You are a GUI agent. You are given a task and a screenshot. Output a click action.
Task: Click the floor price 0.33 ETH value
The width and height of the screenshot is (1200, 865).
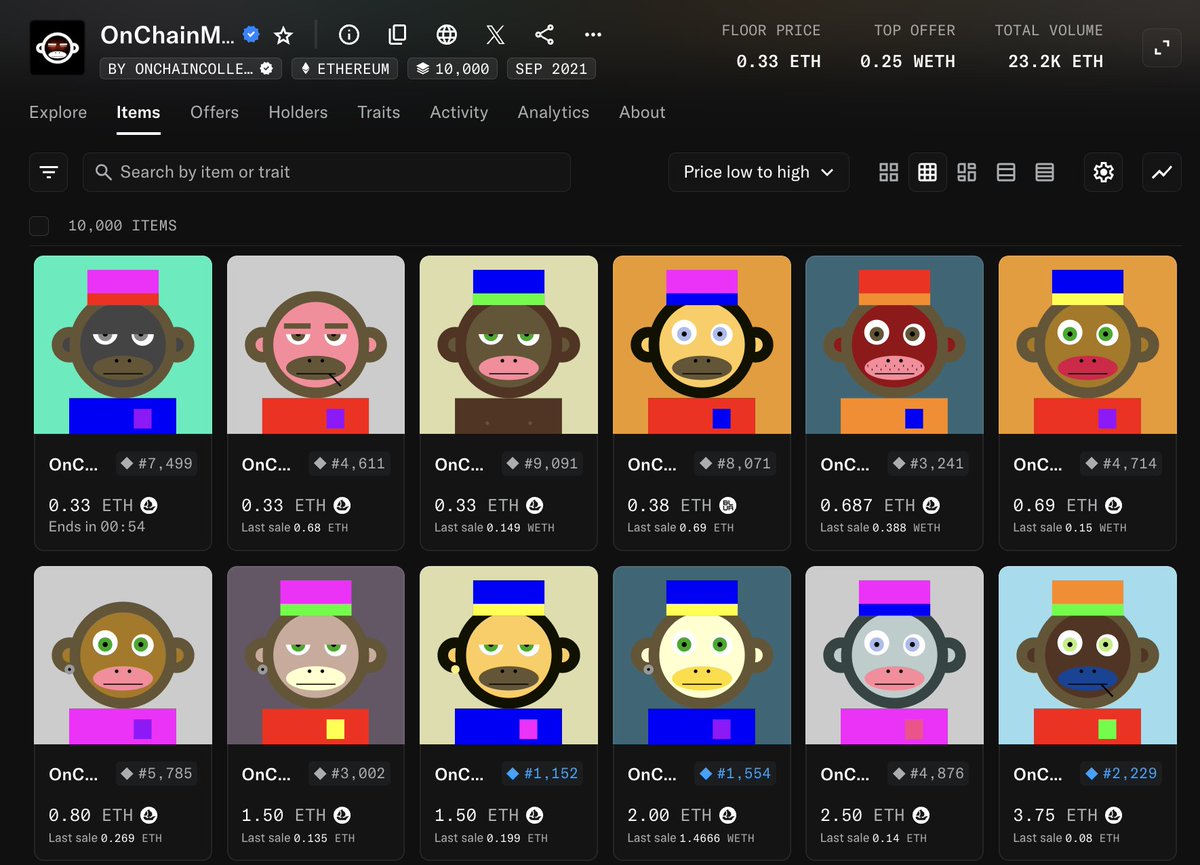[778, 62]
